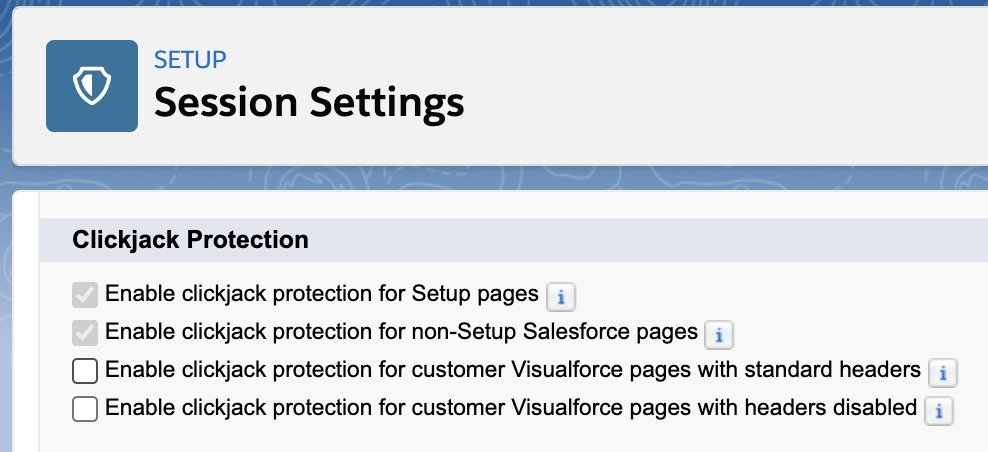Click the Clickjack Protection section heading
Viewport: 988px width, 452px height.
[190, 240]
